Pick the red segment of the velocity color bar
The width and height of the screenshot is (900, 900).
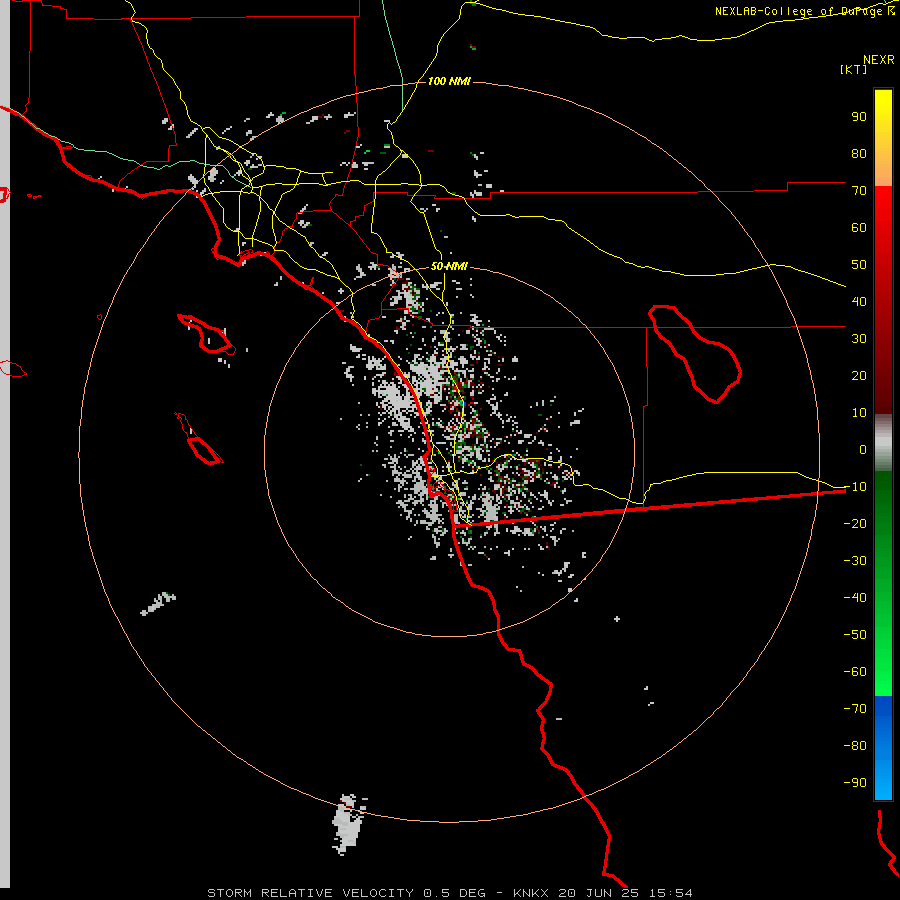click(x=883, y=300)
